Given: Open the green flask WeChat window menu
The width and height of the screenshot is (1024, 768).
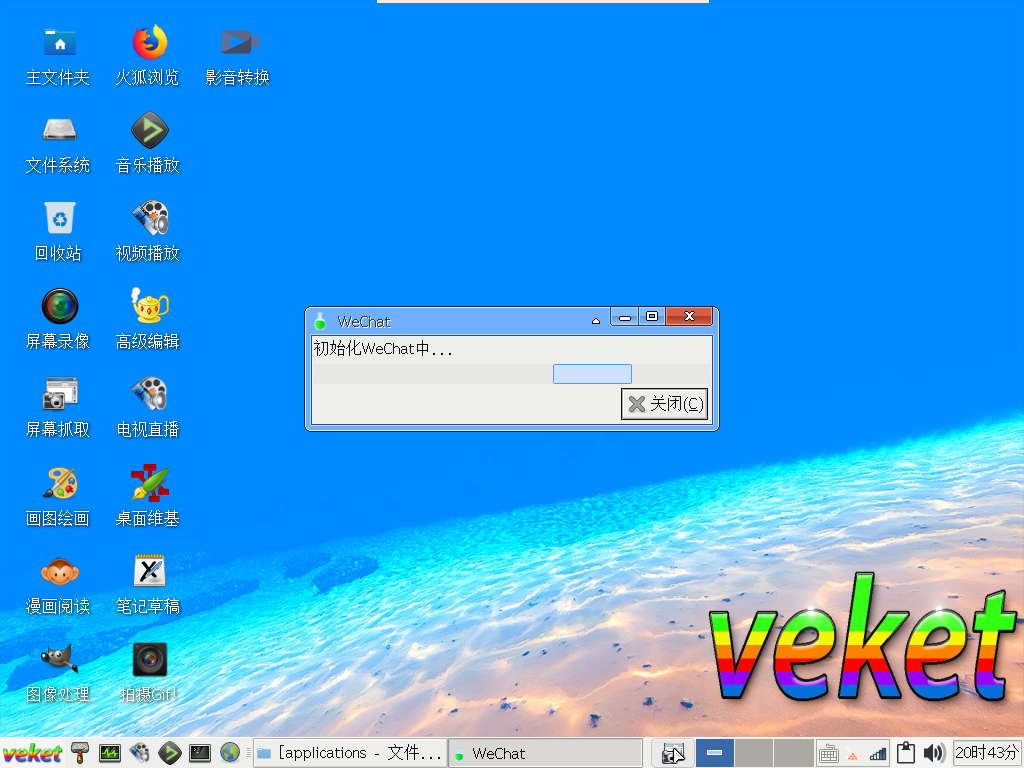Looking at the screenshot, I should click(x=320, y=321).
